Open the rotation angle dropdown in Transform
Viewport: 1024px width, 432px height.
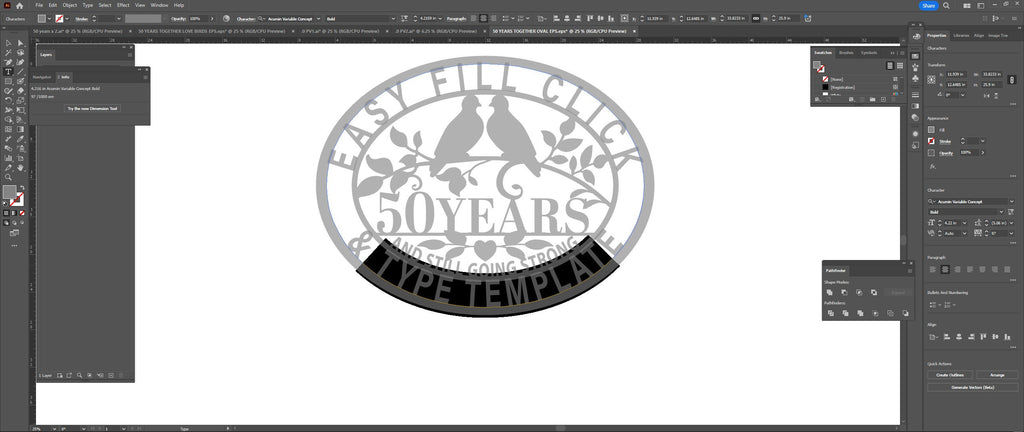(963, 95)
